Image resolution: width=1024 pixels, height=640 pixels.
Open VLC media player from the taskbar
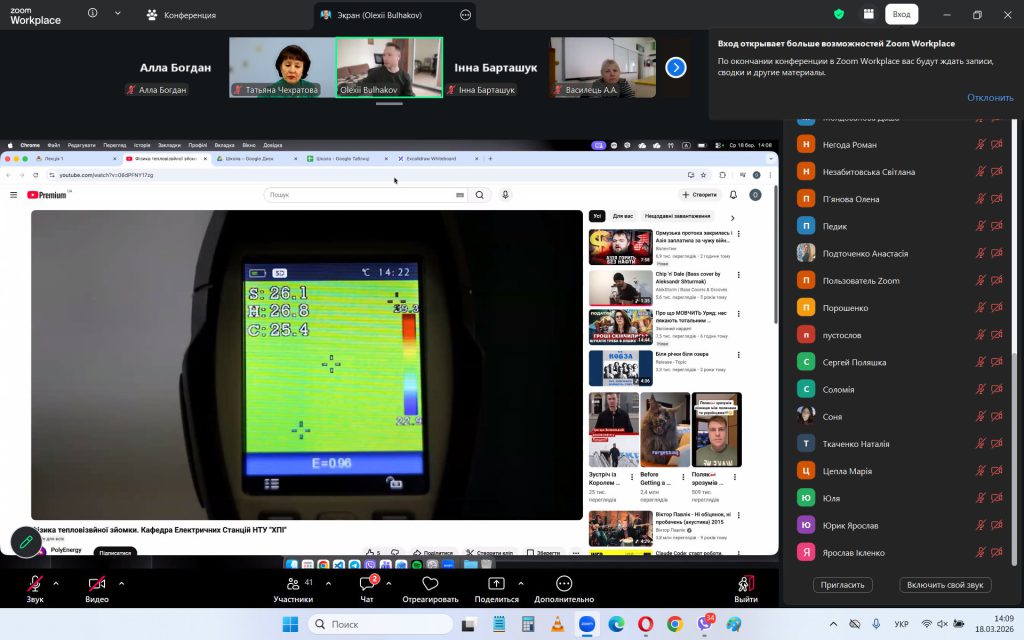(557, 624)
